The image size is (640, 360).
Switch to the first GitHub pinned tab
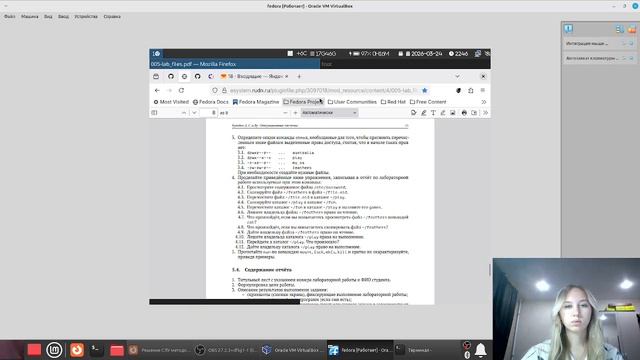point(171,76)
